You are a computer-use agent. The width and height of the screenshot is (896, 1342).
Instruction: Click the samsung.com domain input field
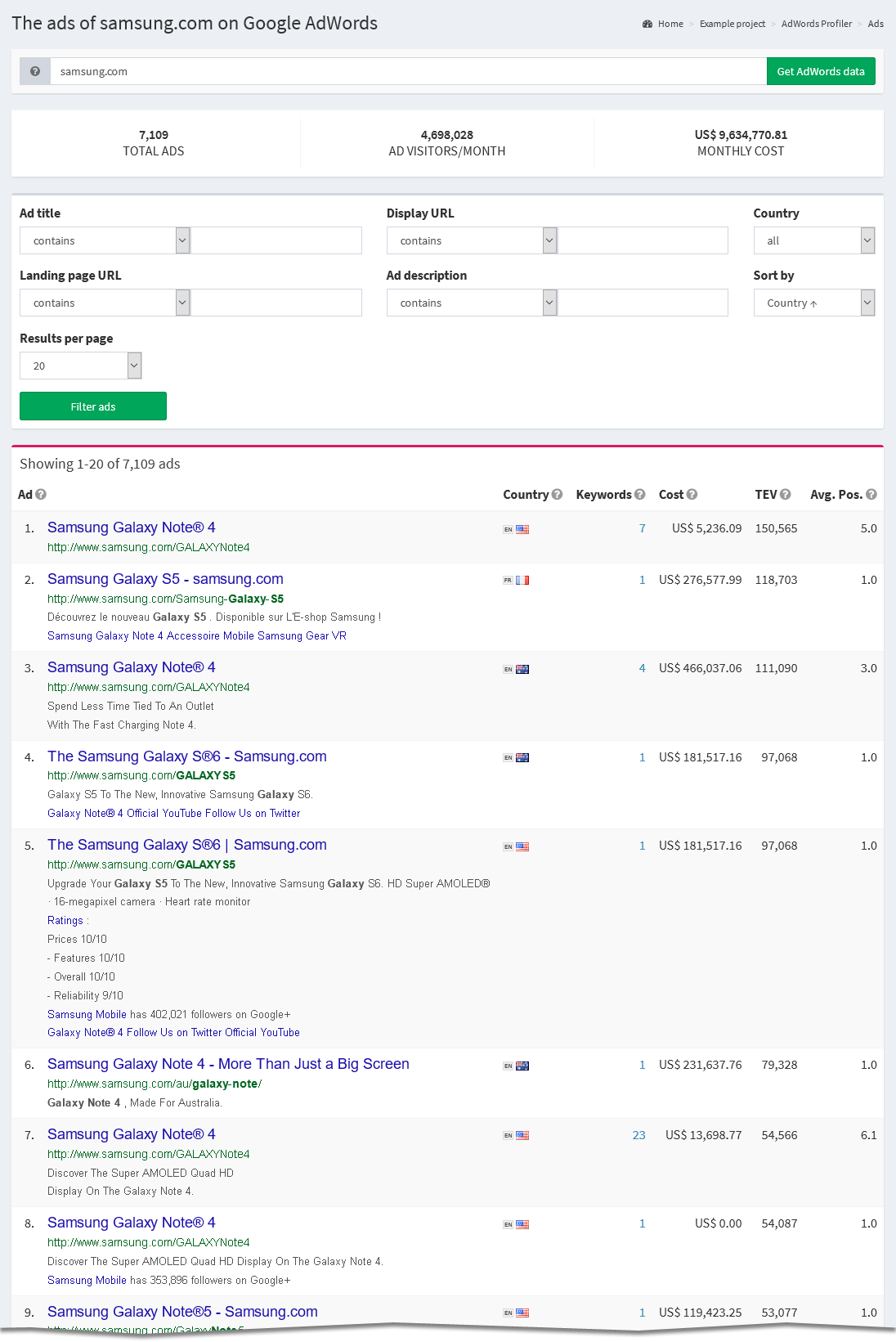click(408, 71)
